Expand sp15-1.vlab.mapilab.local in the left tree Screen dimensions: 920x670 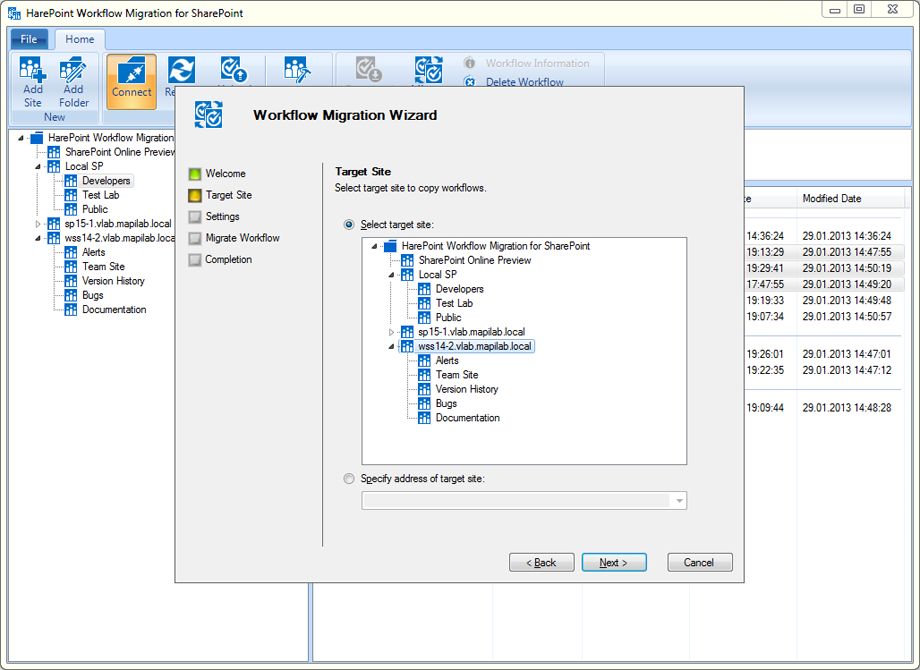[x=38, y=224]
